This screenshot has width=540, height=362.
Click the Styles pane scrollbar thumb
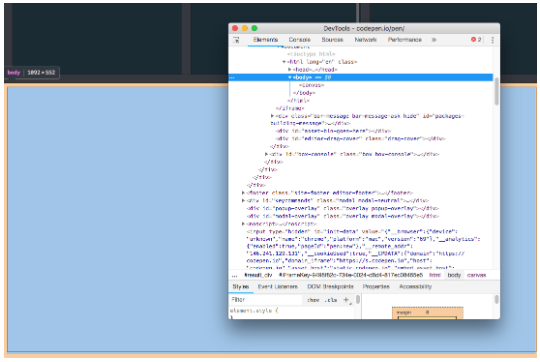(x=358, y=299)
